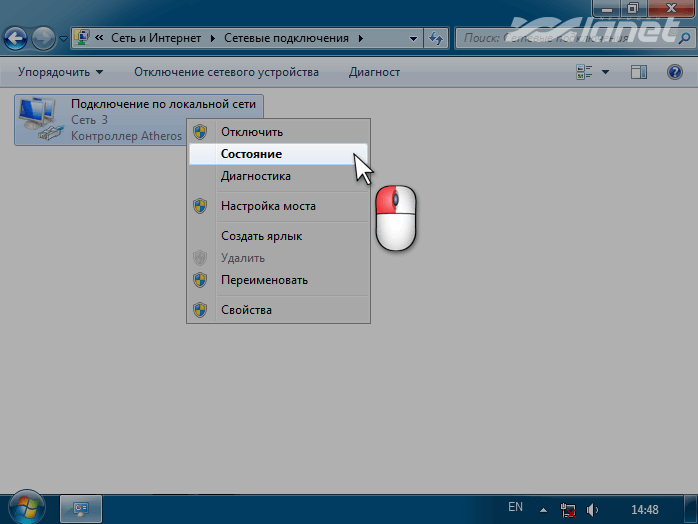This screenshot has height=524, width=698.
Task: Show hidden tray icons arrow
Action: 544,508
